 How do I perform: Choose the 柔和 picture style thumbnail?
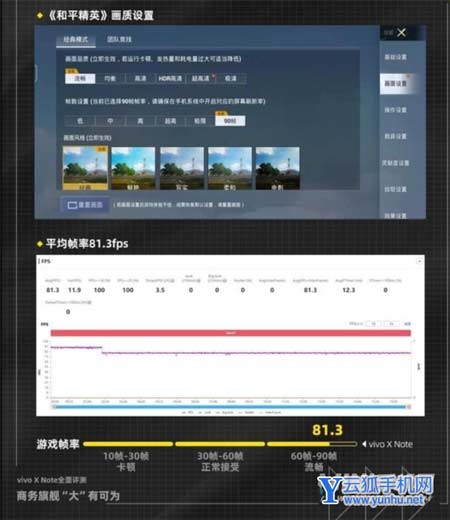pos(230,168)
